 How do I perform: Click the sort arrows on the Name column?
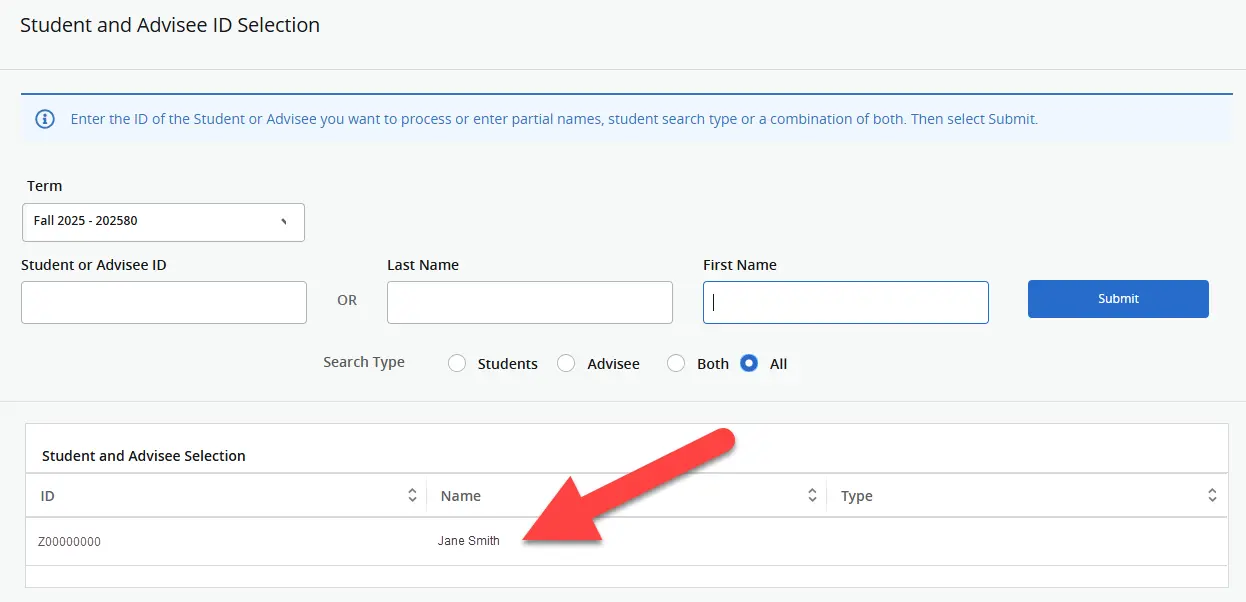click(x=812, y=494)
